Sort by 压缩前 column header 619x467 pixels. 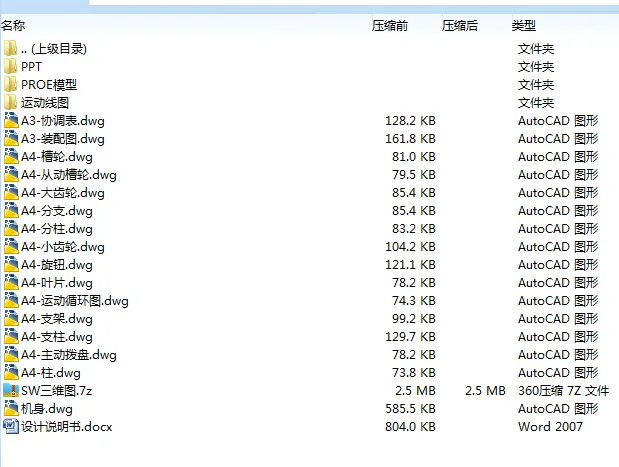(x=390, y=25)
